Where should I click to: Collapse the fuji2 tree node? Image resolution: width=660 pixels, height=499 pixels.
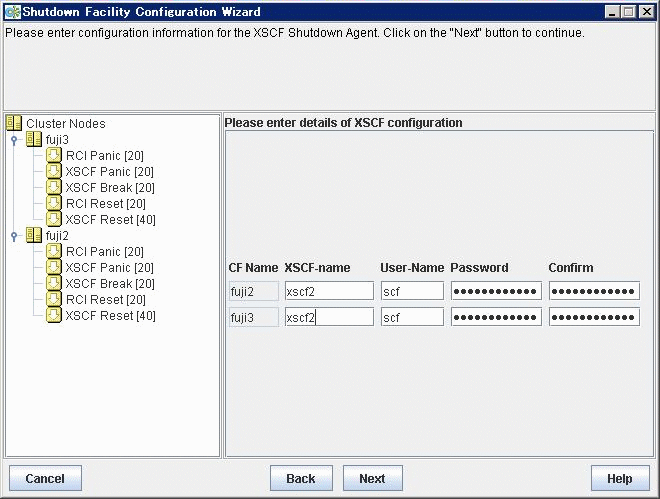(14, 236)
